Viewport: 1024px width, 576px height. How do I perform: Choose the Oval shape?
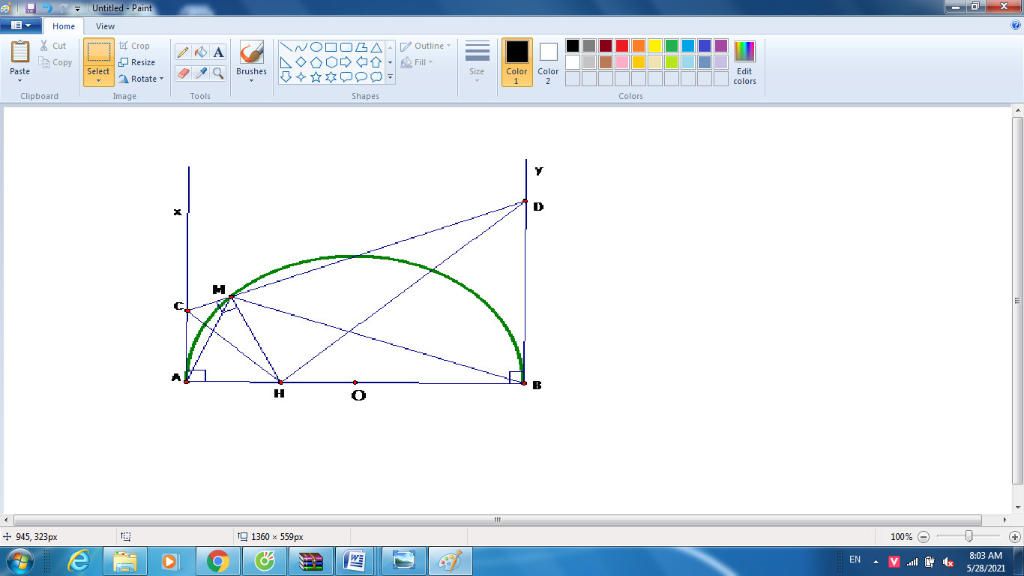coord(315,47)
